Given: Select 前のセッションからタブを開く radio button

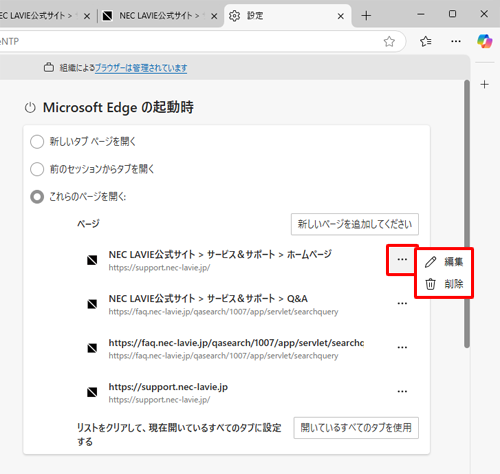Looking at the screenshot, I should pos(37,169).
